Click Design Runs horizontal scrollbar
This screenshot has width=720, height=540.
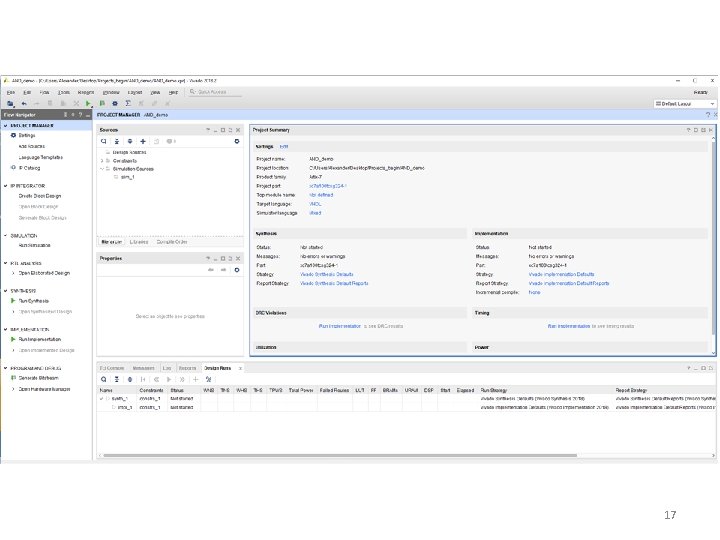tap(340, 456)
